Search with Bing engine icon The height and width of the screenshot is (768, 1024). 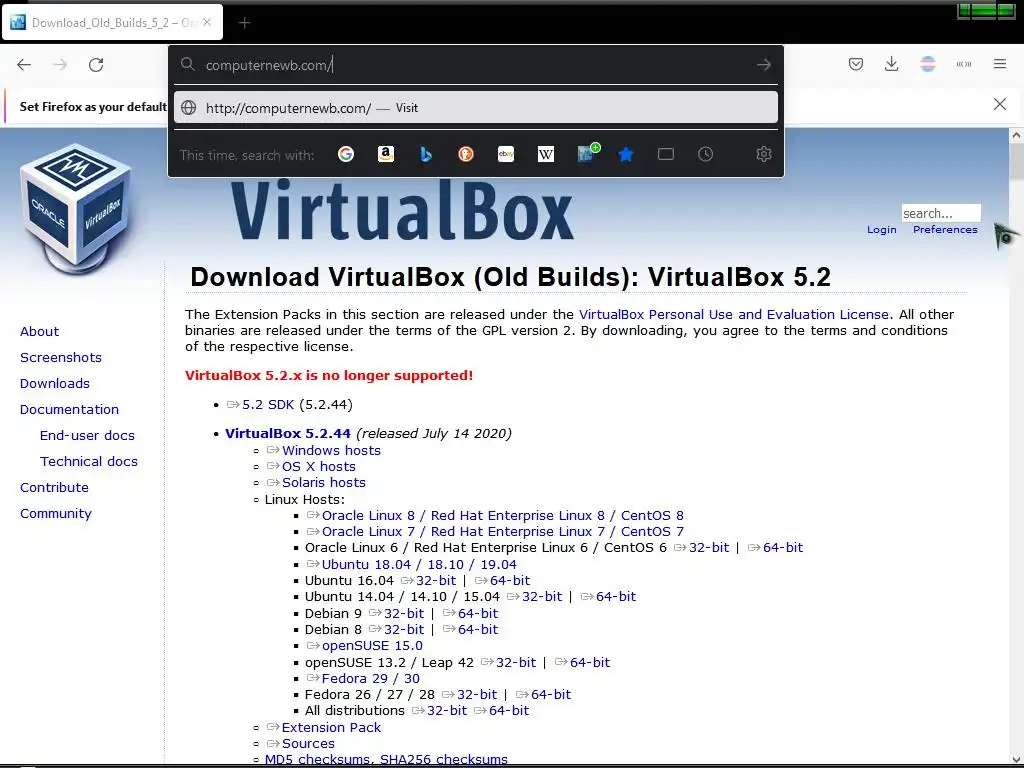point(426,154)
